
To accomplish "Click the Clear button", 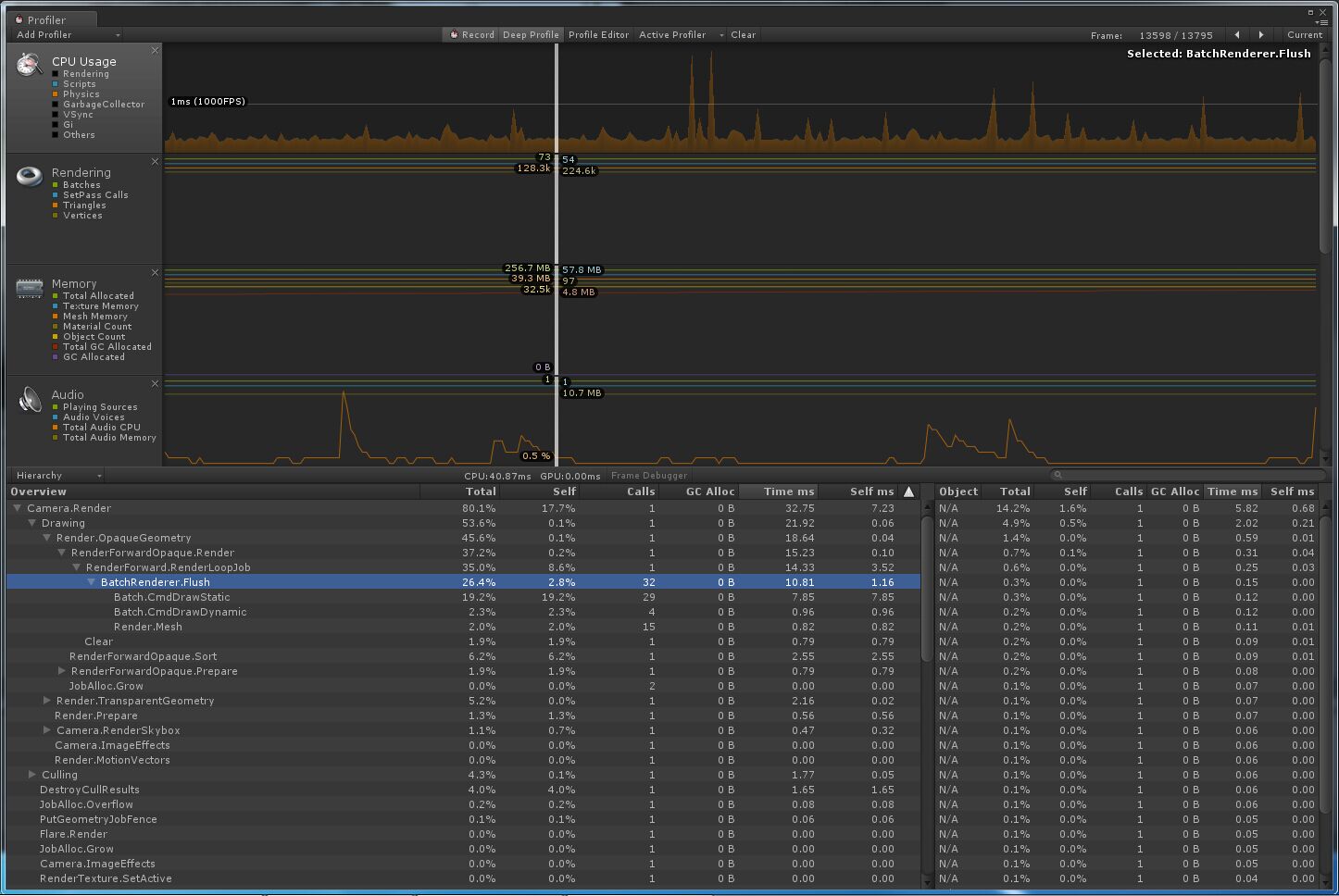I will 744,34.
